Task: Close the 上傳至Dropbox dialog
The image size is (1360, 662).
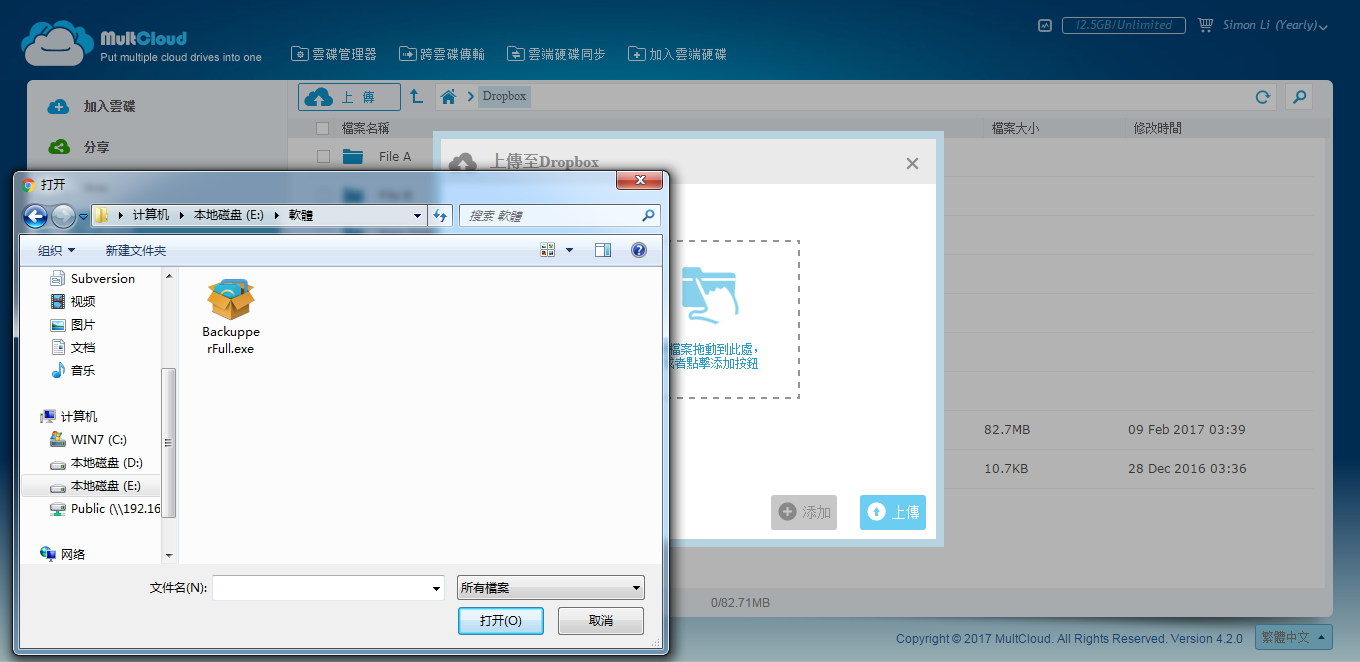Action: [912, 163]
